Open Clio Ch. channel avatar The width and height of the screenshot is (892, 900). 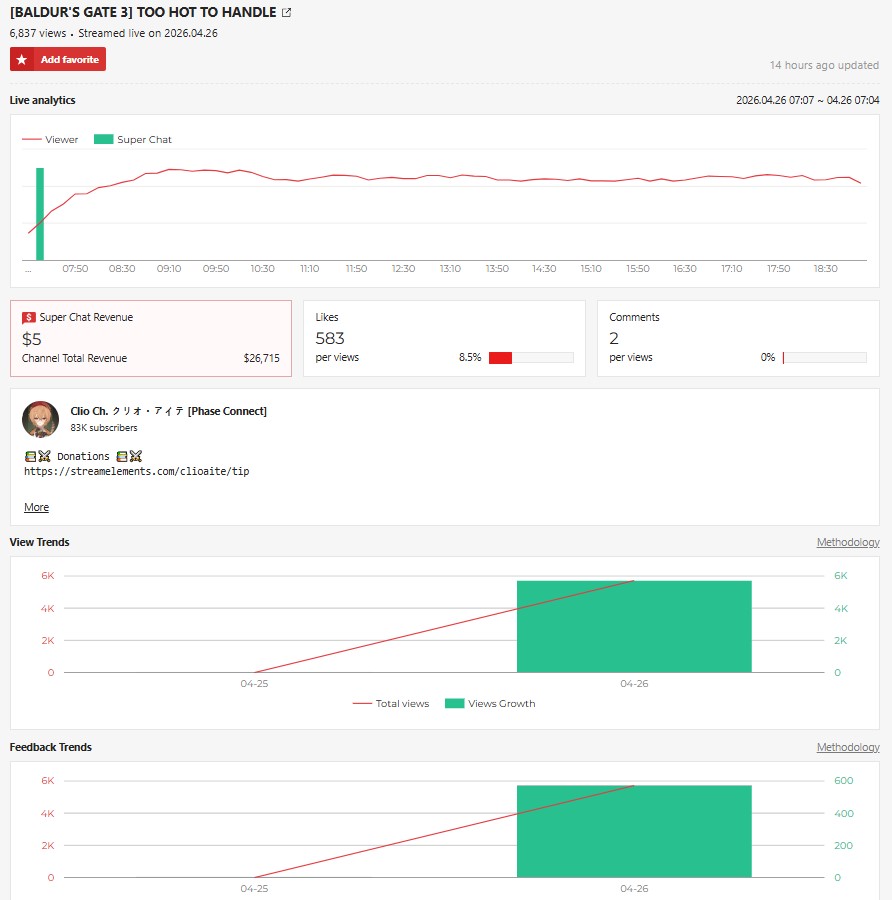pos(40,419)
